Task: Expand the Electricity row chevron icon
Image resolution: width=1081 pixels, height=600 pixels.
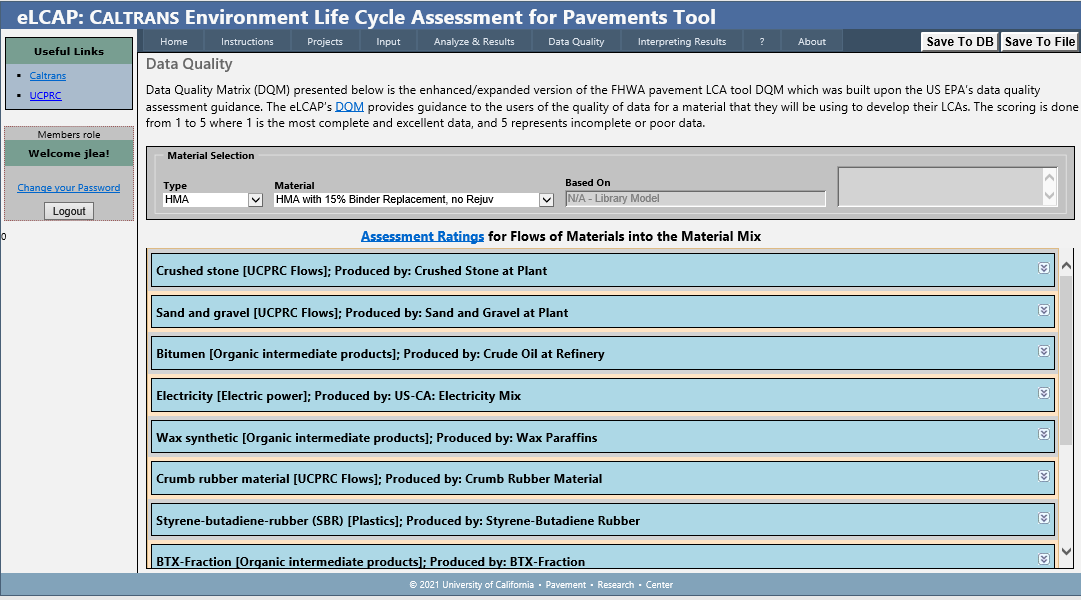Action: click(x=1043, y=393)
